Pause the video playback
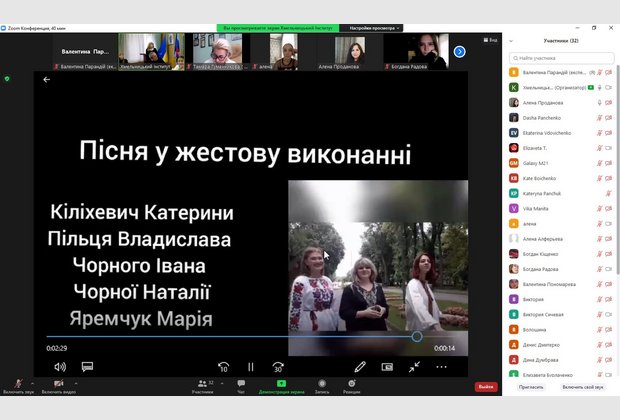The image size is (620, 420). pyautogui.click(x=251, y=367)
